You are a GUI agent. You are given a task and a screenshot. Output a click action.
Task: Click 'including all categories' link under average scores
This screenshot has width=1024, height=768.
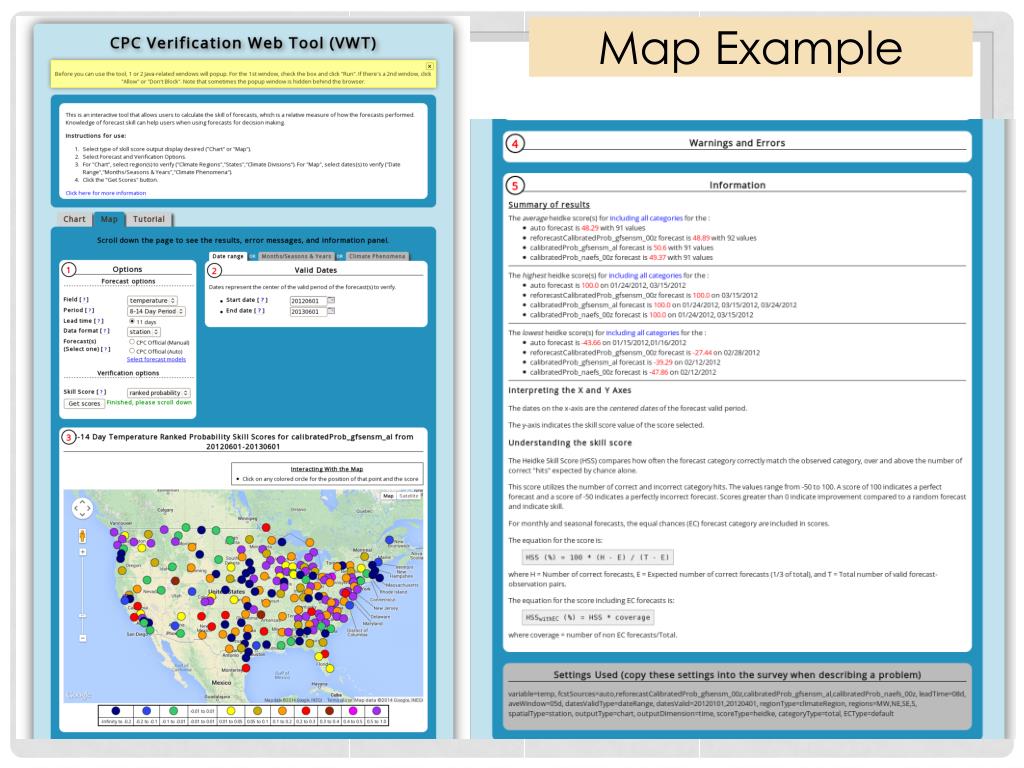(645, 218)
